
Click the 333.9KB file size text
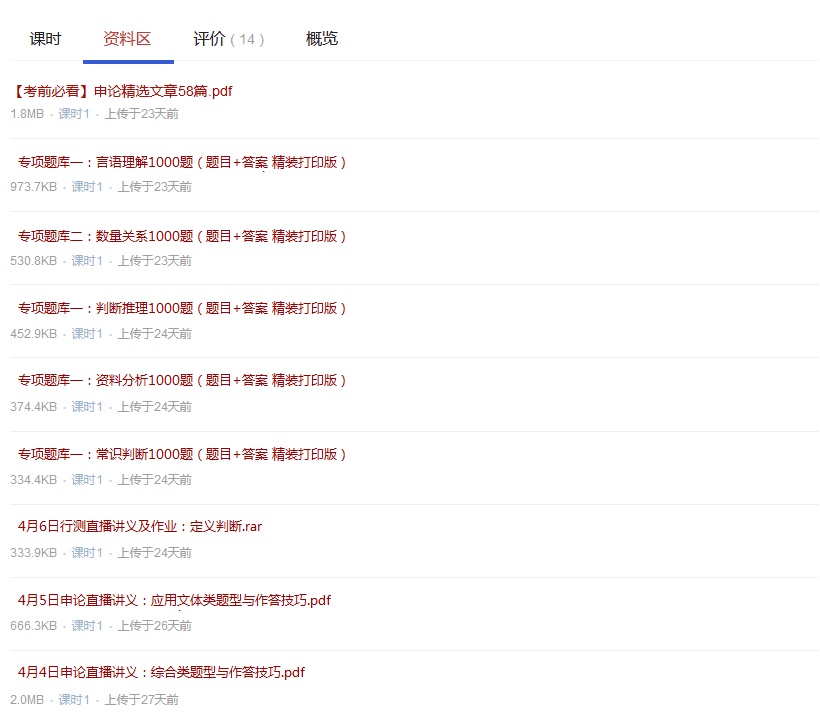(x=33, y=553)
